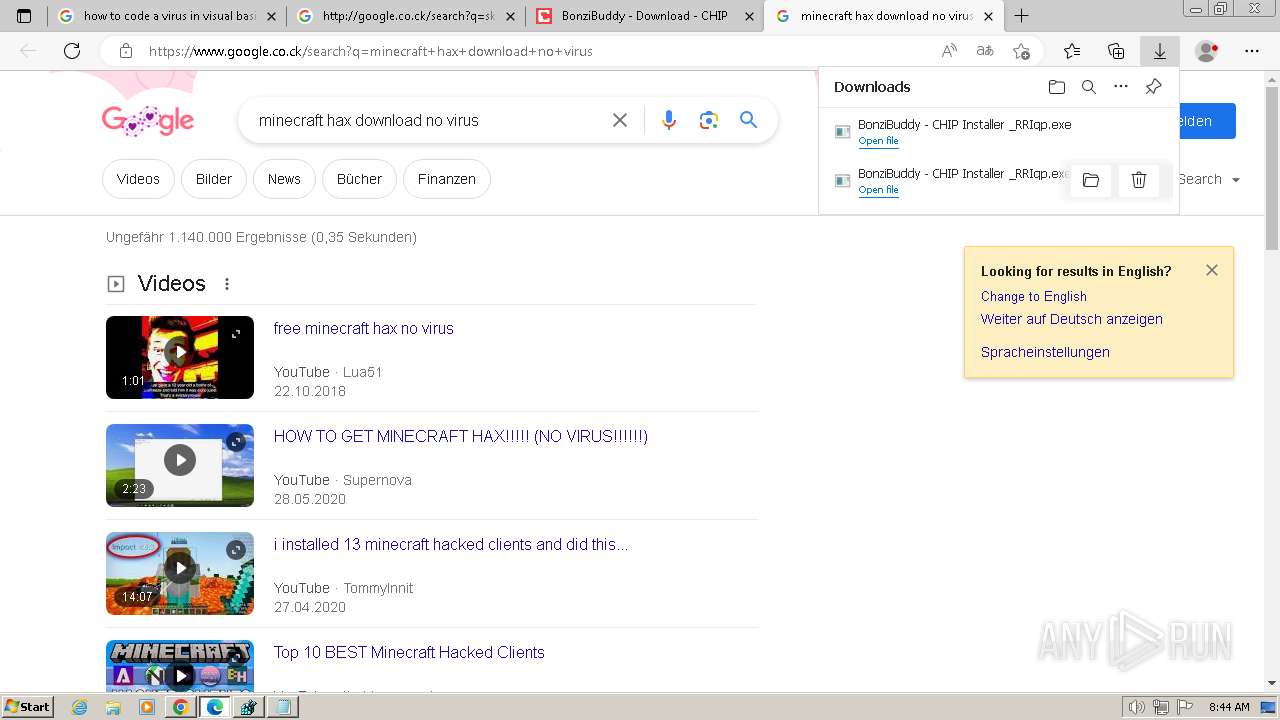
Task: Select the Finanzen search filter
Action: 447,179
